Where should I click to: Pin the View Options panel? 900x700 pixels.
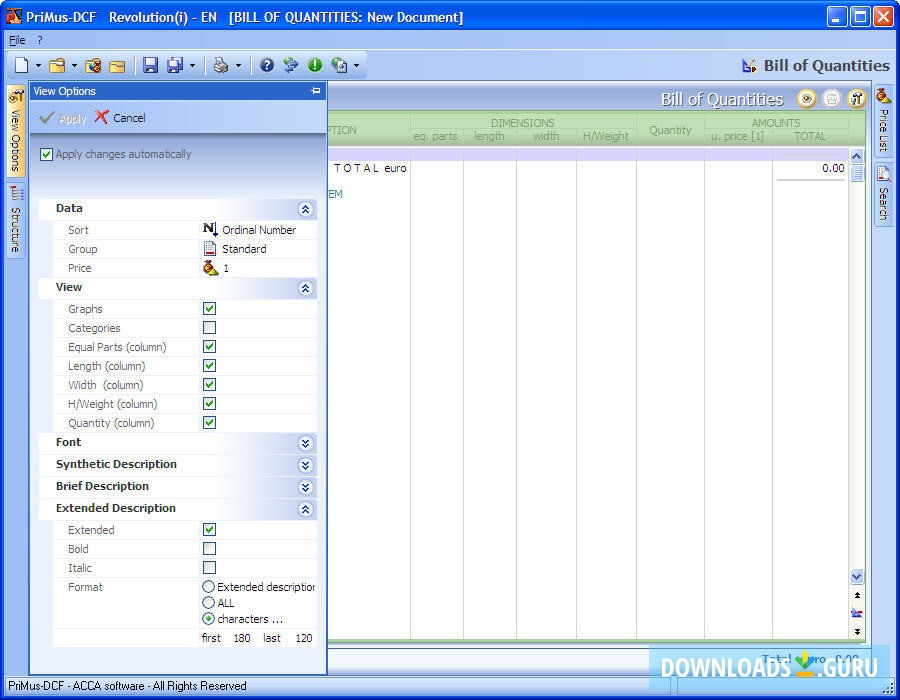pos(316,91)
